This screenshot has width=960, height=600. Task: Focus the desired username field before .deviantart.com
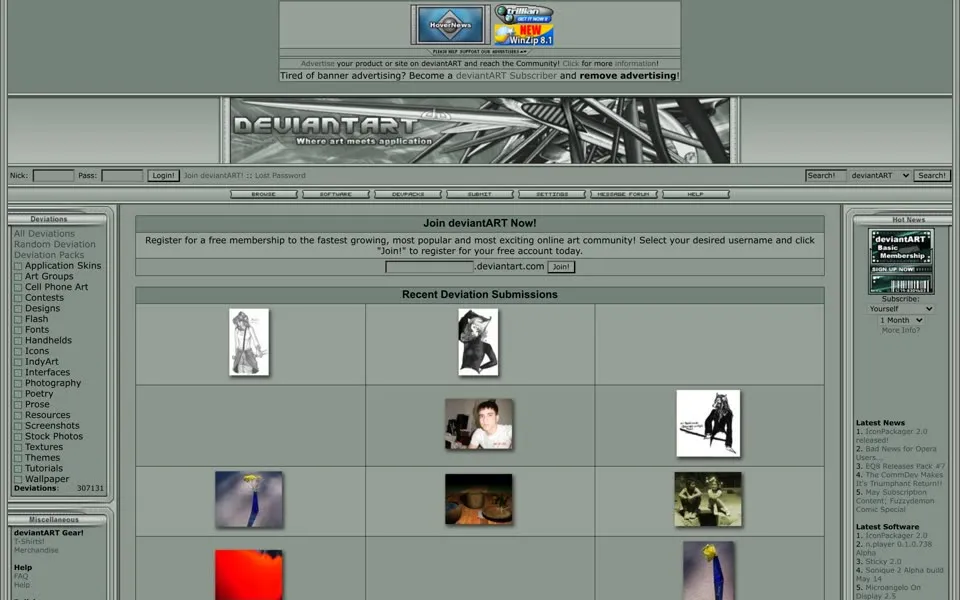pos(429,267)
